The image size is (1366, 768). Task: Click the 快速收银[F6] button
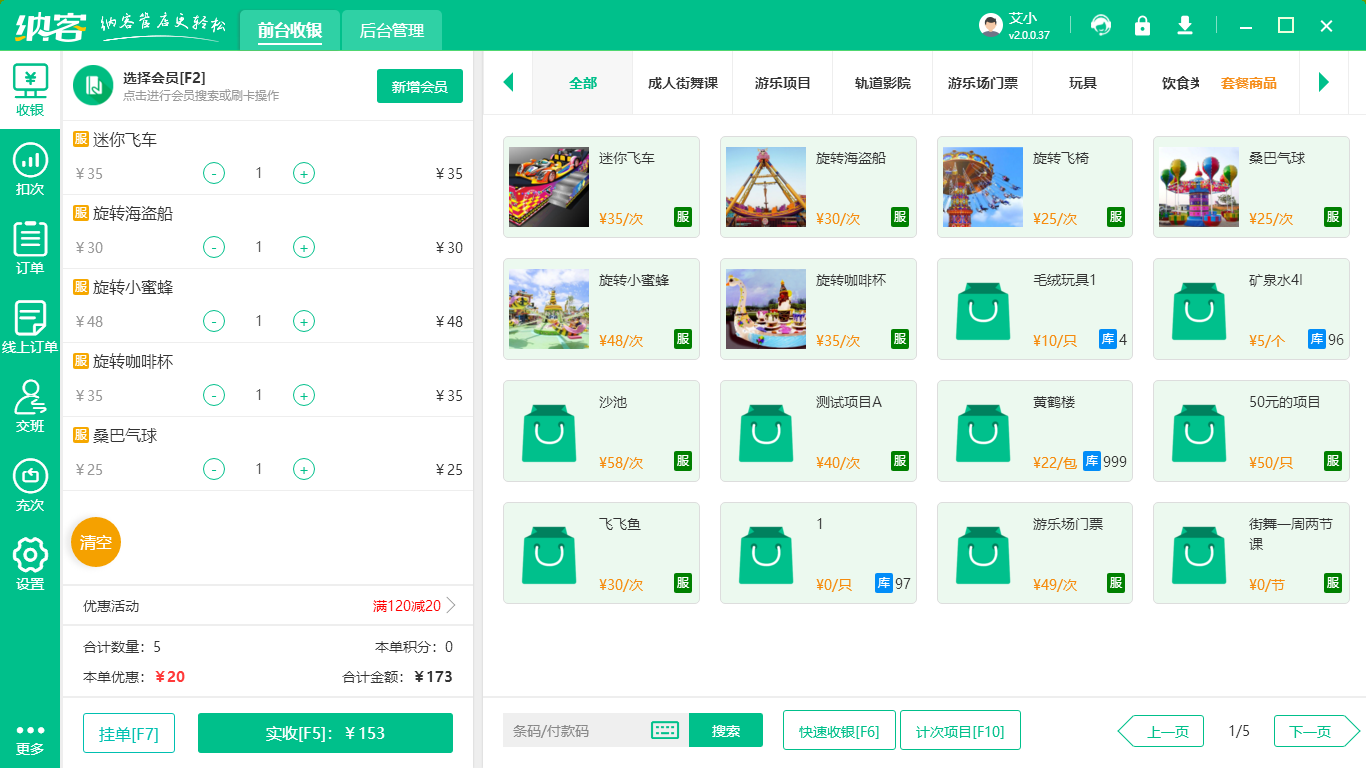click(839, 730)
